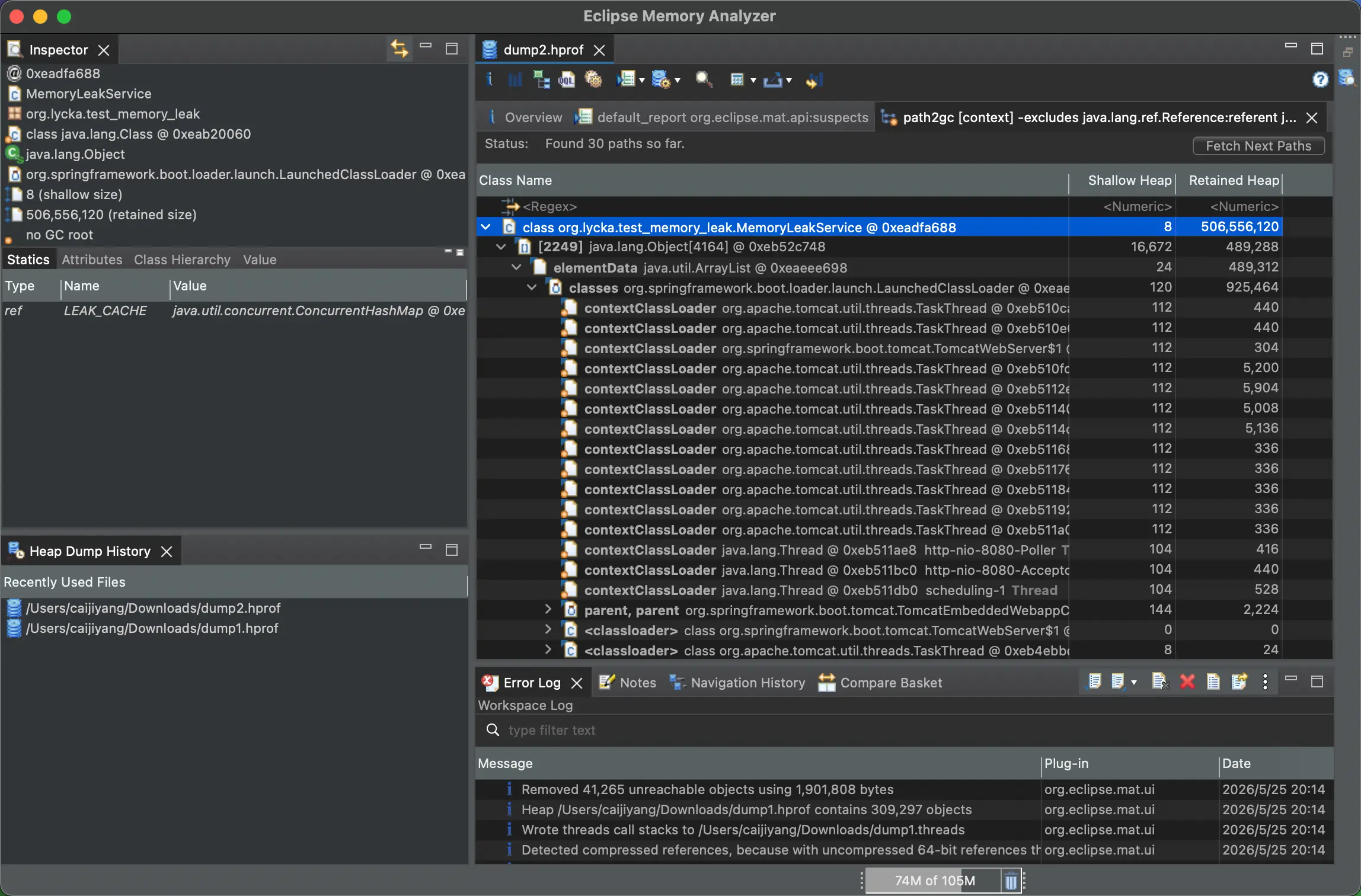Click the Open Query Browser icon
Image resolution: width=1361 pixels, height=896 pixels.
click(660, 79)
